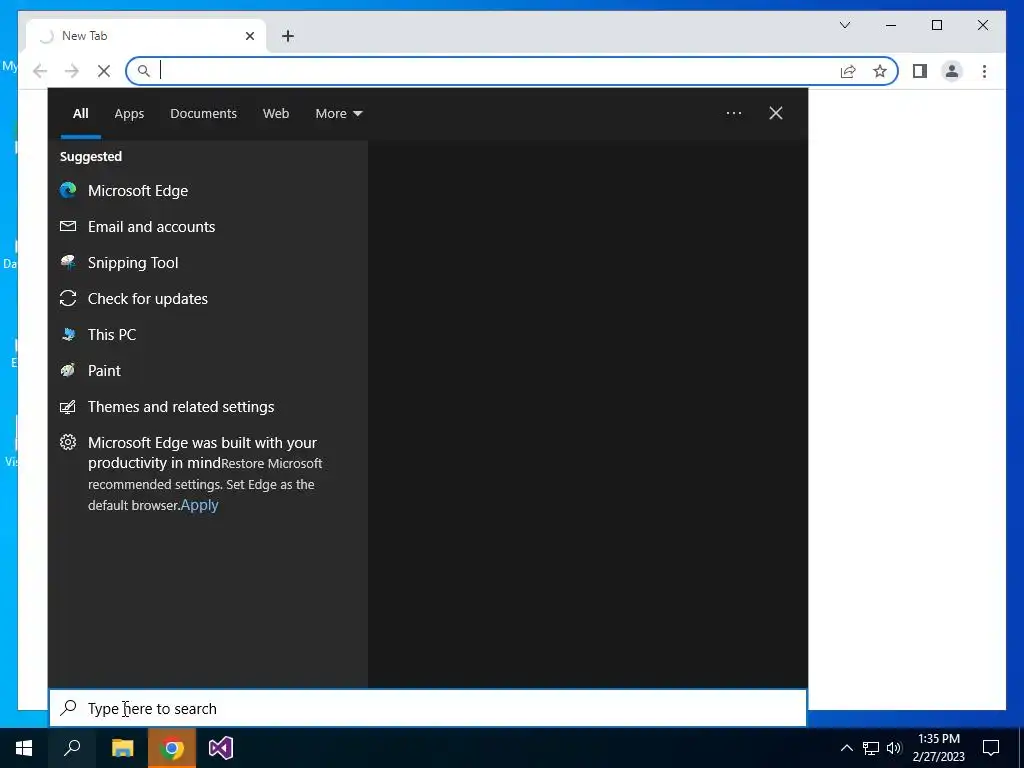Open a new Chrome tab with plus
1024x768 pixels.
[x=288, y=36]
